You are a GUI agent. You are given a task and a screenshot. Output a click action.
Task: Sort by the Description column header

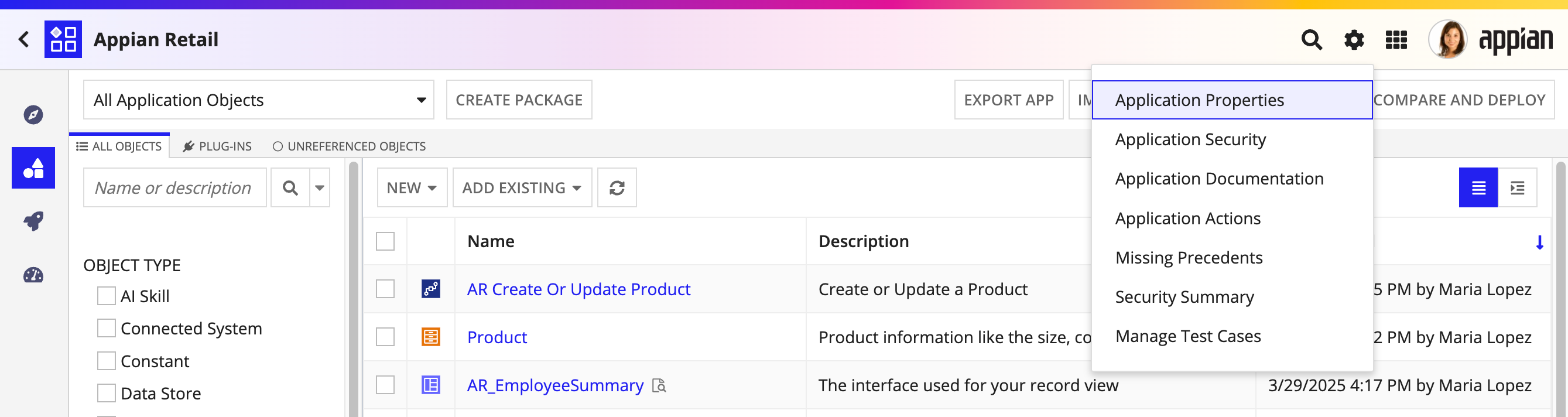point(863,241)
